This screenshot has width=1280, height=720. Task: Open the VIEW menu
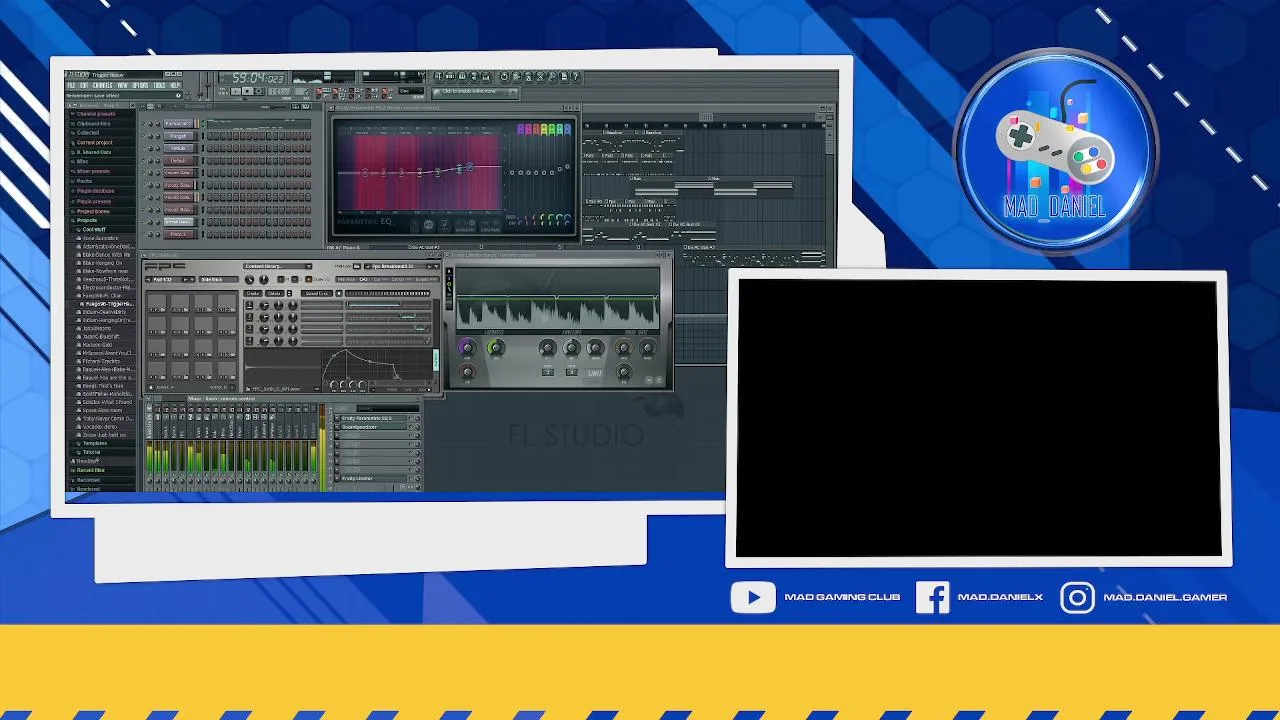pyautogui.click(x=122, y=85)
